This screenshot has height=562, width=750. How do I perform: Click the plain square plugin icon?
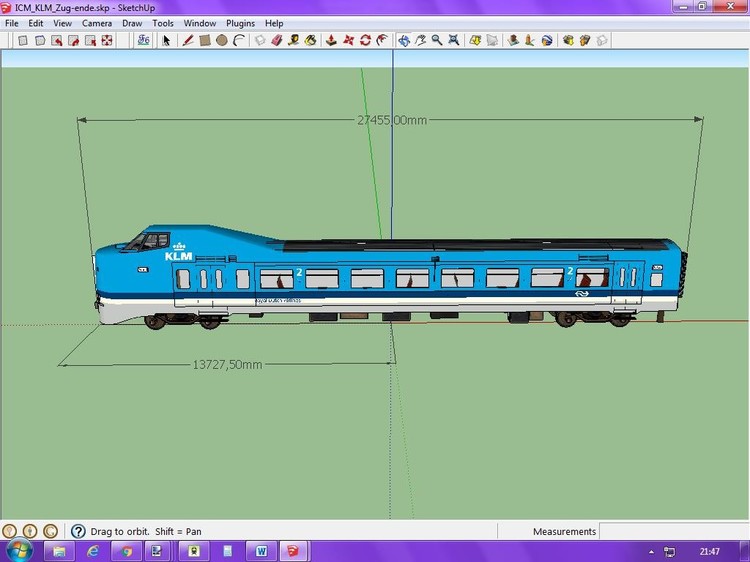(22, 41)
